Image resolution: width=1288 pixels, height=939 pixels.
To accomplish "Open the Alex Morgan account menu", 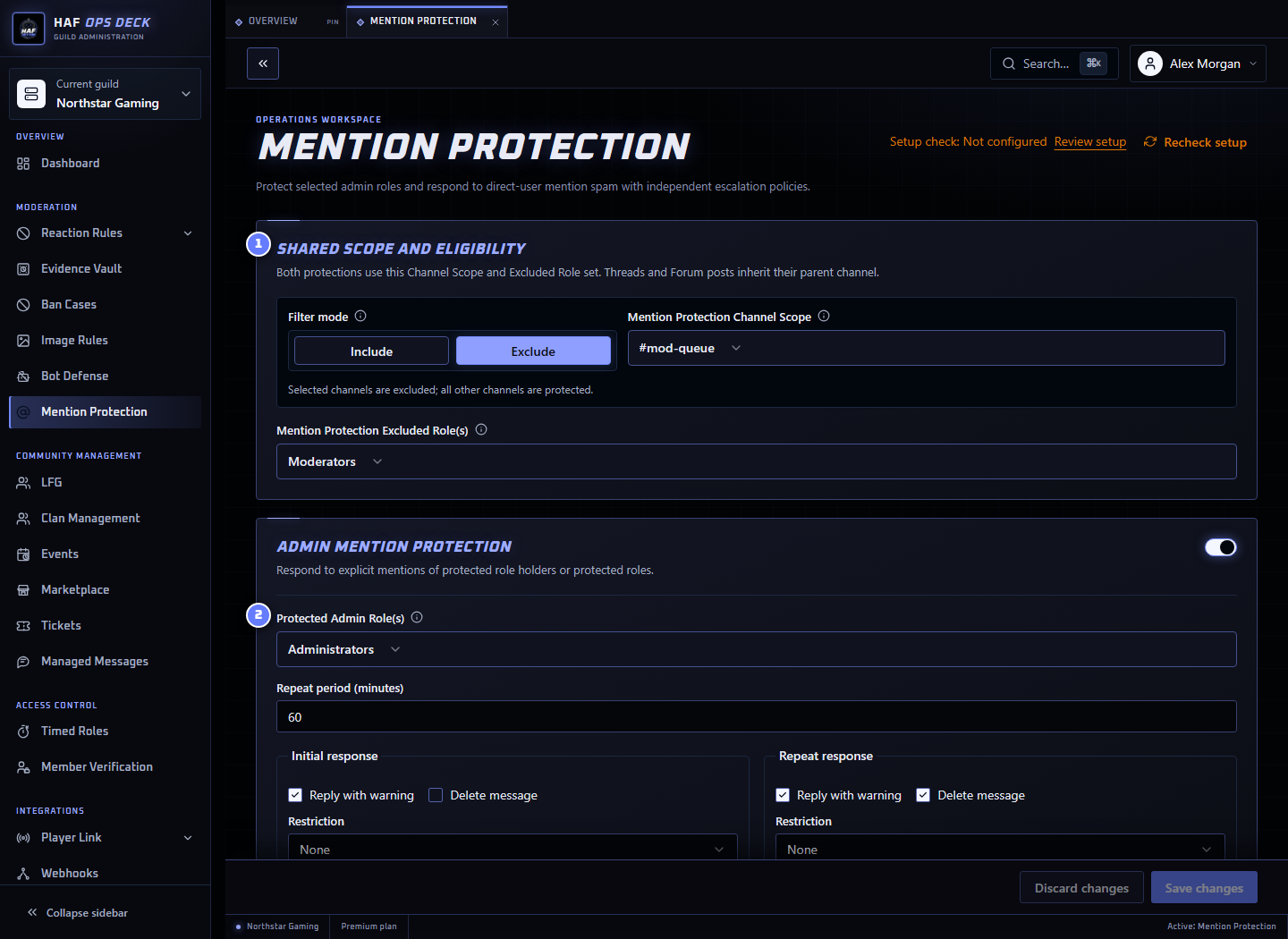I will (x=1198, y=63).
